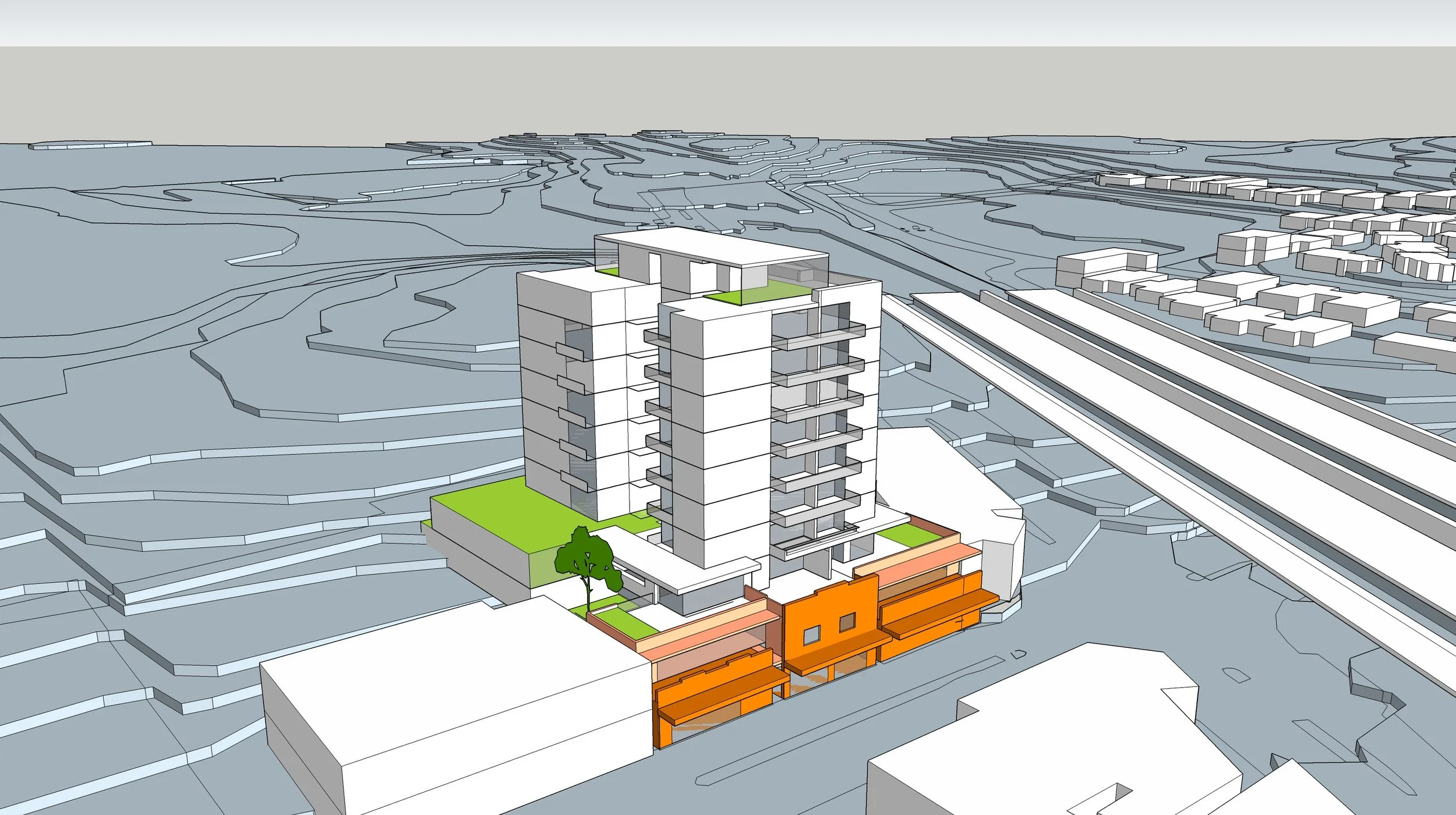
Task: Select the tower's flat white roof slab
Action: click(x=712, y=246)
